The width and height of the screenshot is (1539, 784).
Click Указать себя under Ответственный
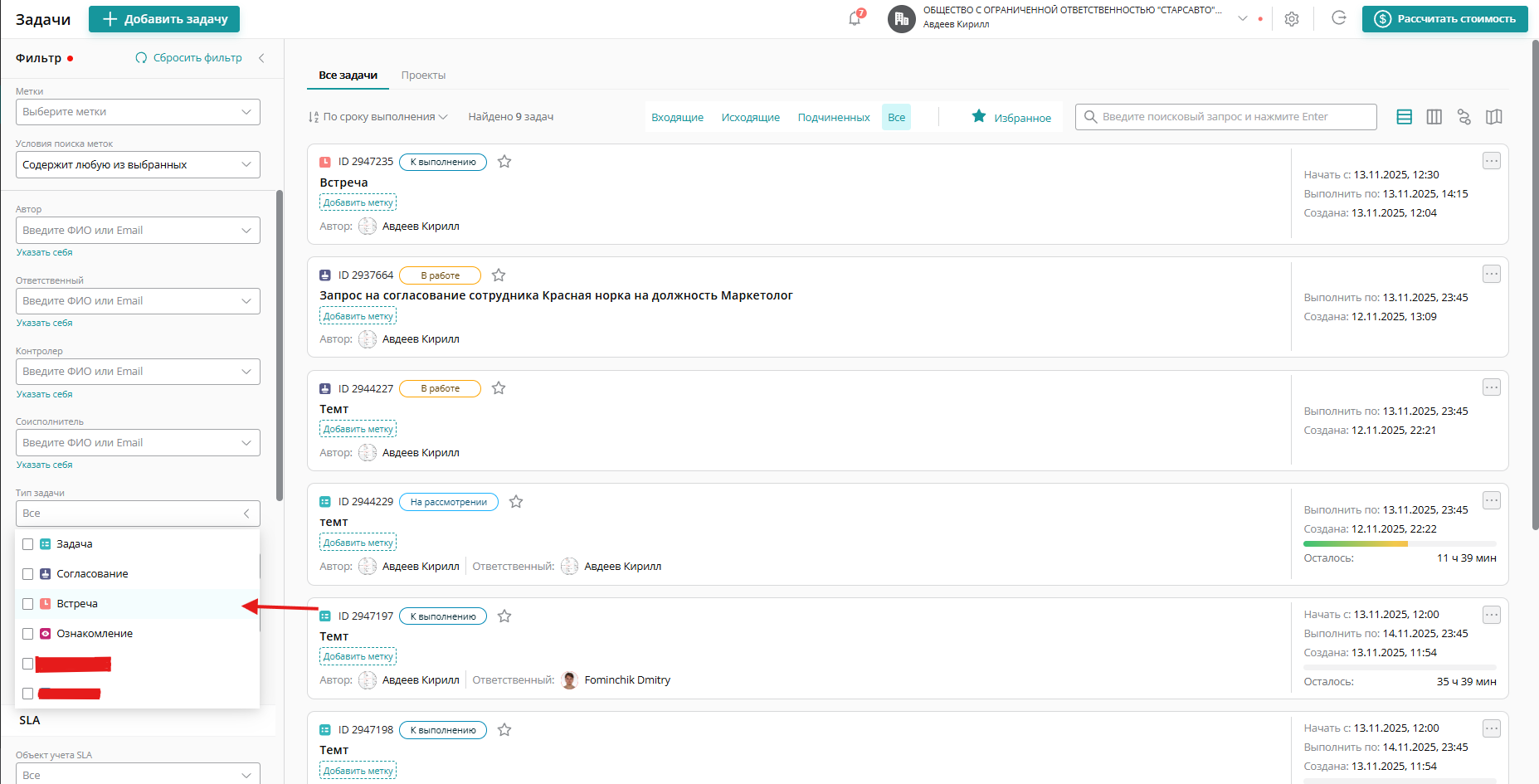point(45,323)
